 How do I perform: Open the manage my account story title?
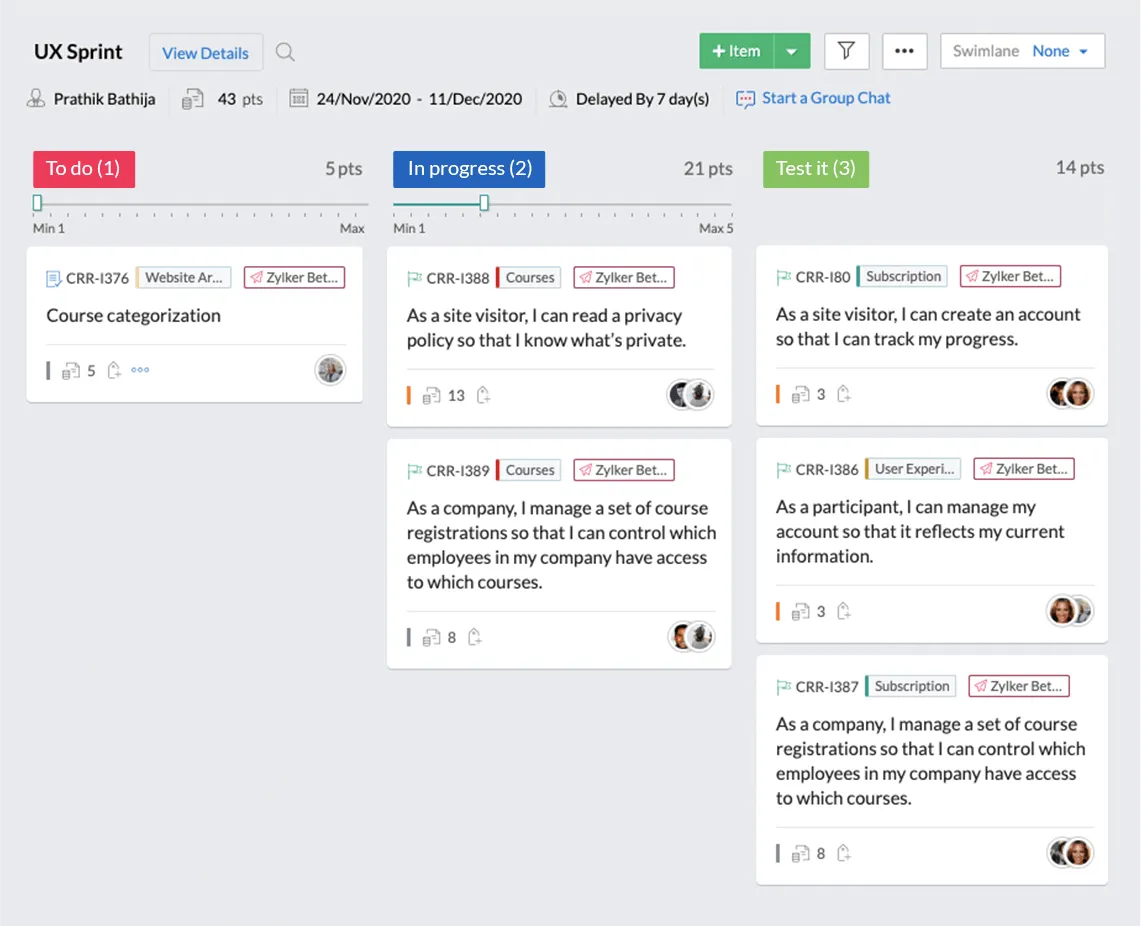point(920,532)
